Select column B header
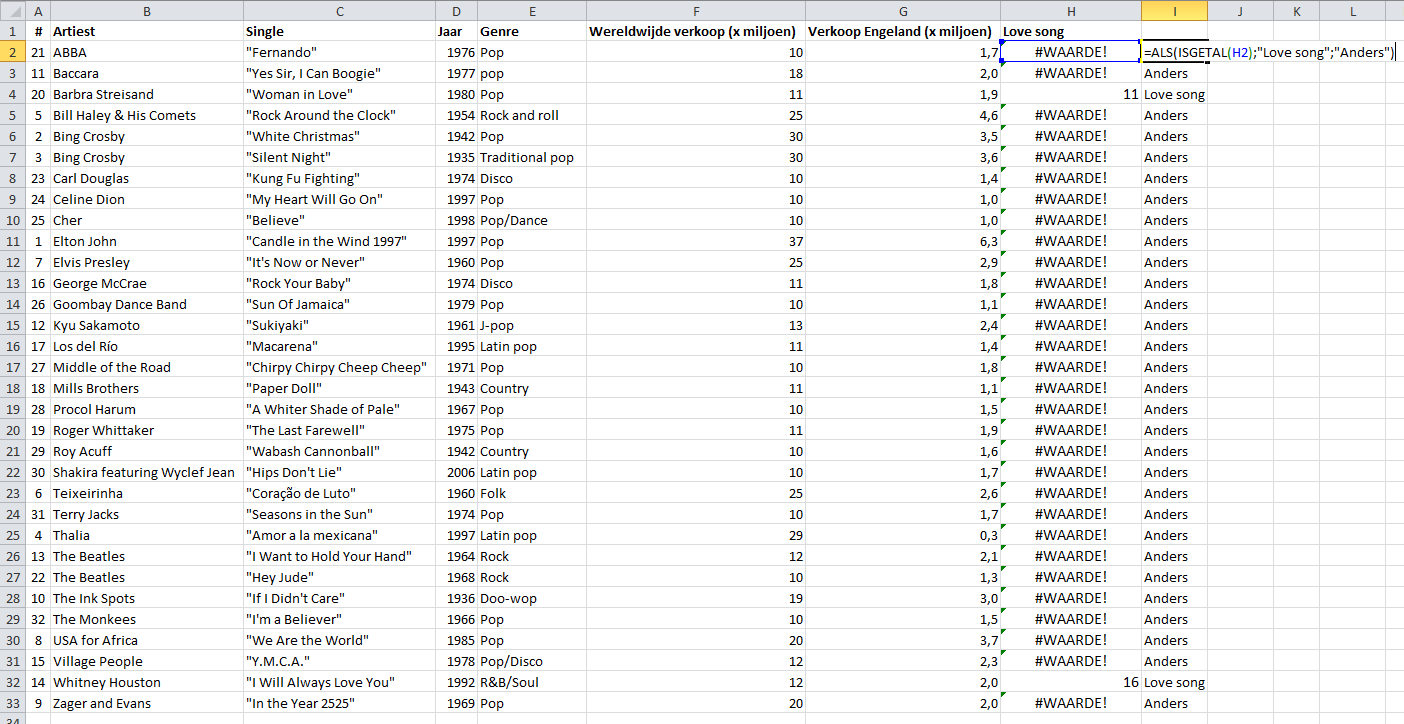Image resolution: width=1404 pixels, height=724 pixels. pyautogui.click(x=146, y=11)
